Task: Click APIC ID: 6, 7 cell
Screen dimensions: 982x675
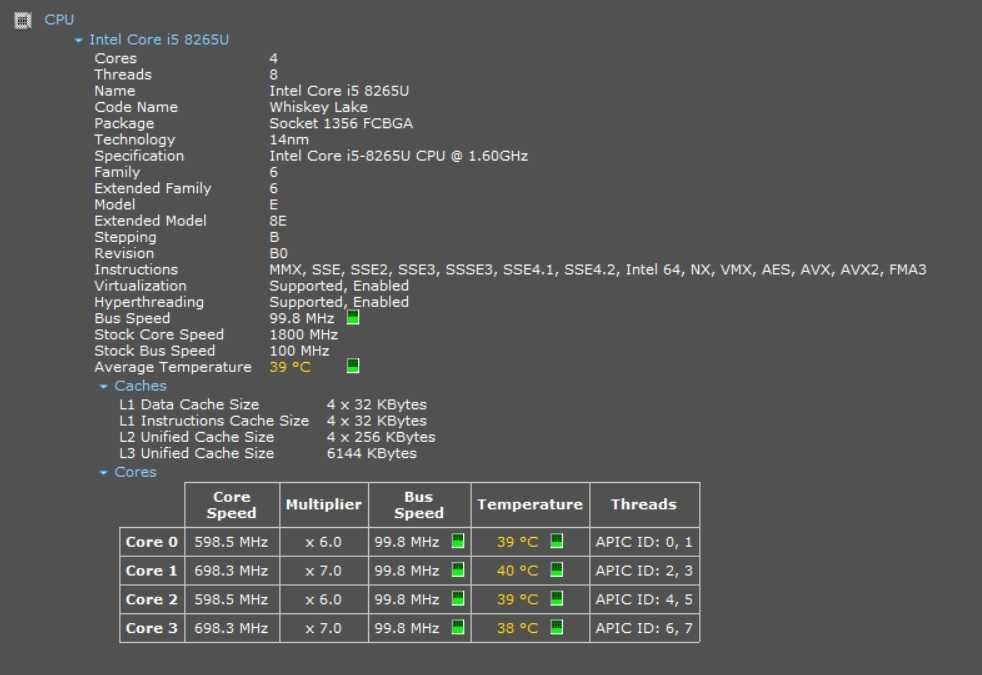Action: (x=644, y=629)
